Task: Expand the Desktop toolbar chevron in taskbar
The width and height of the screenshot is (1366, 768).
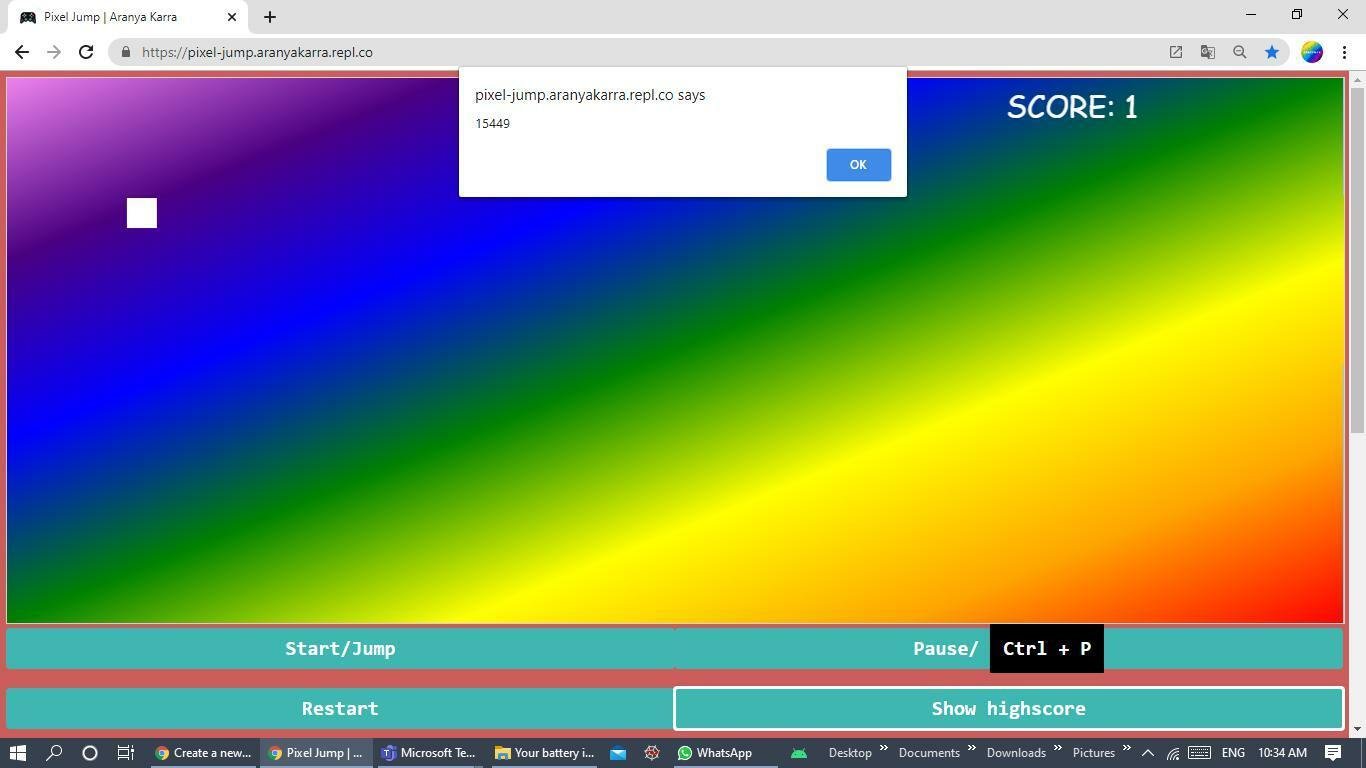Action: 883,748
